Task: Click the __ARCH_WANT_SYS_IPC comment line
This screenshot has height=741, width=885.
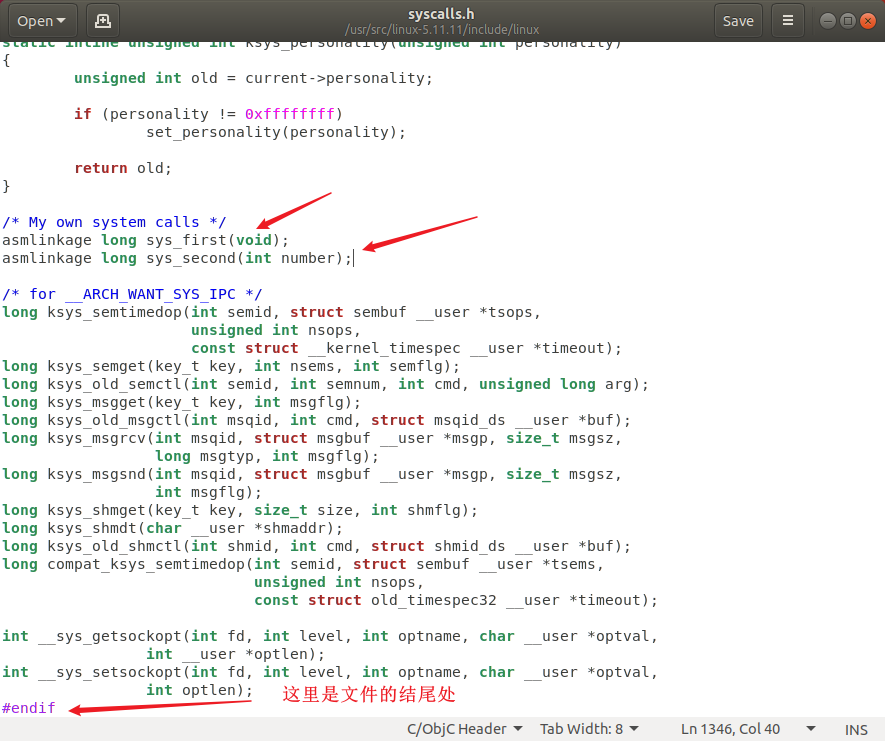Action: pos(132,294)
